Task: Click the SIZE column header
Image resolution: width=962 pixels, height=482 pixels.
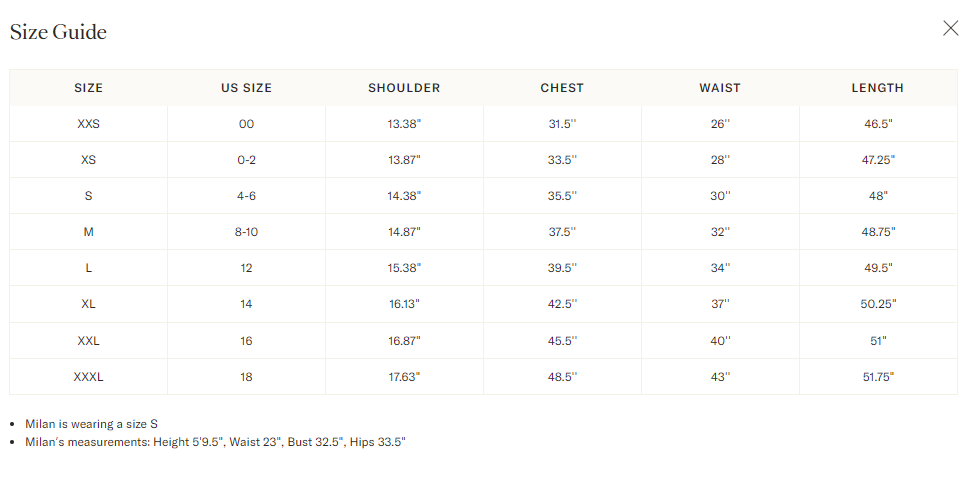Action: tap(88, 88)
